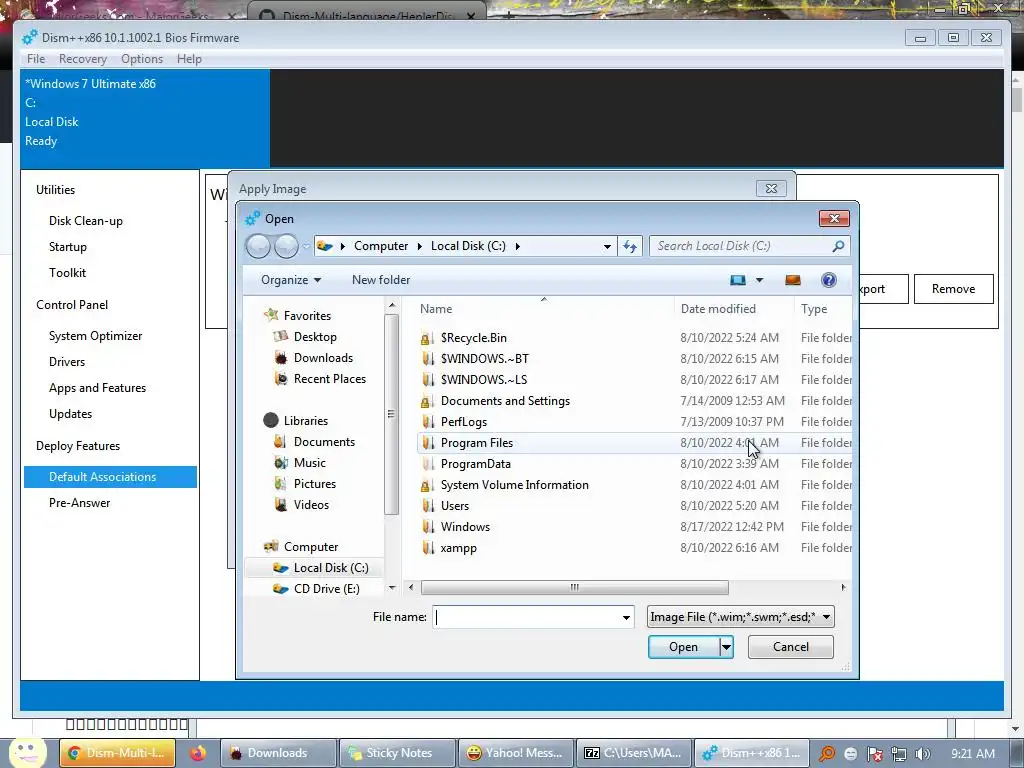Select the $WINDOWS.~BT folder icon
Viewport: 1024px width, 768px height.
427,359
